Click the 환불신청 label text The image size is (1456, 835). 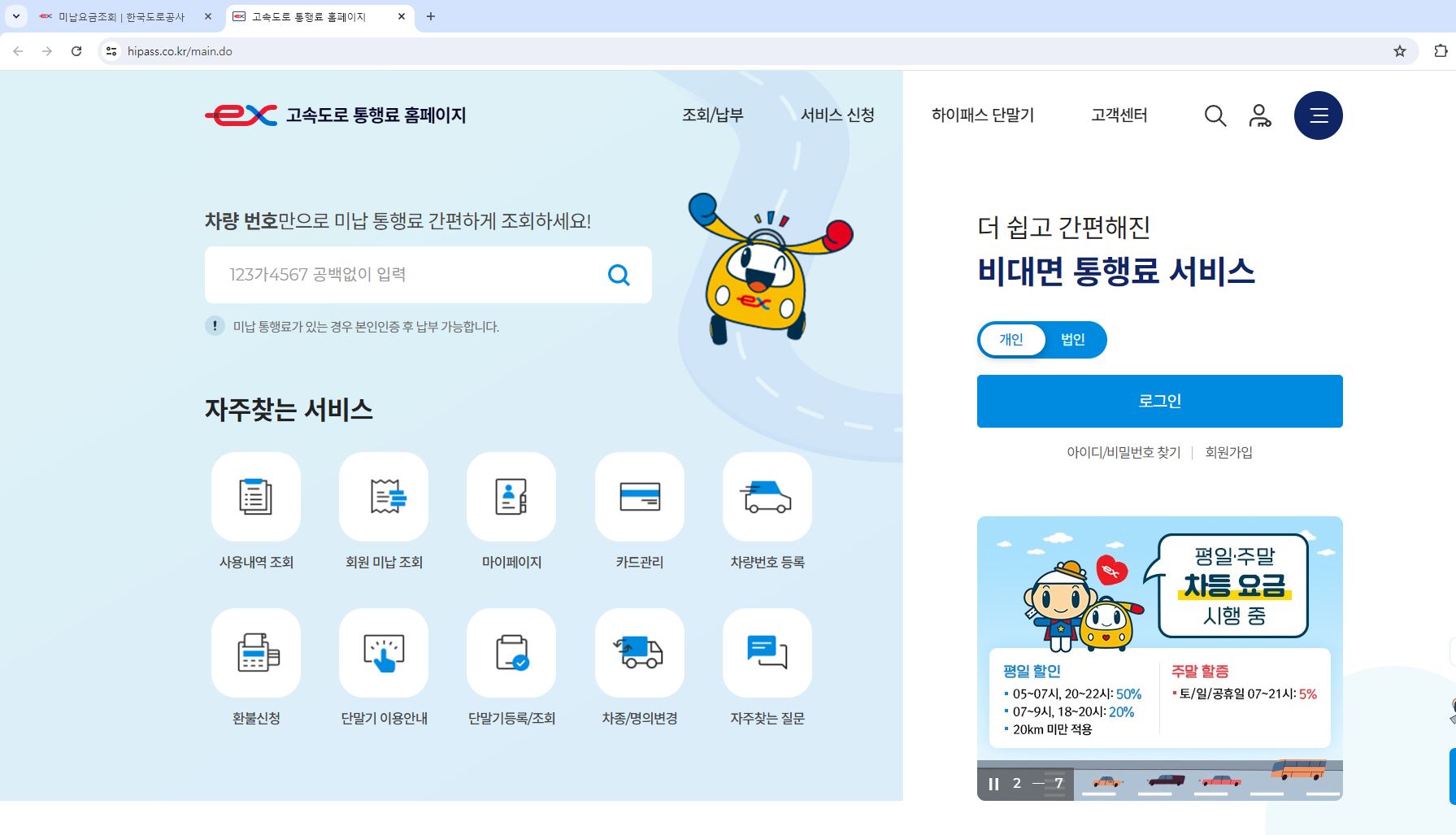point(256,719)
